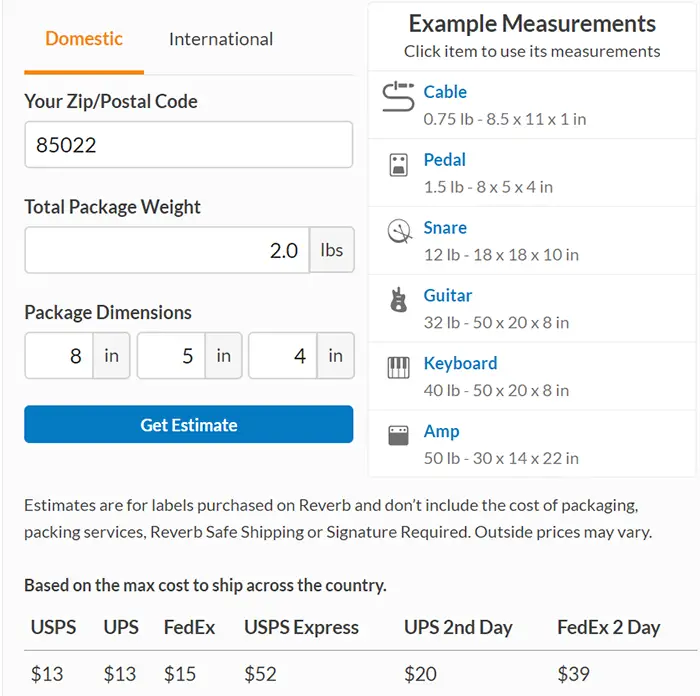
Task: Use the Guitar example measurements link
Action: point(448,296)
